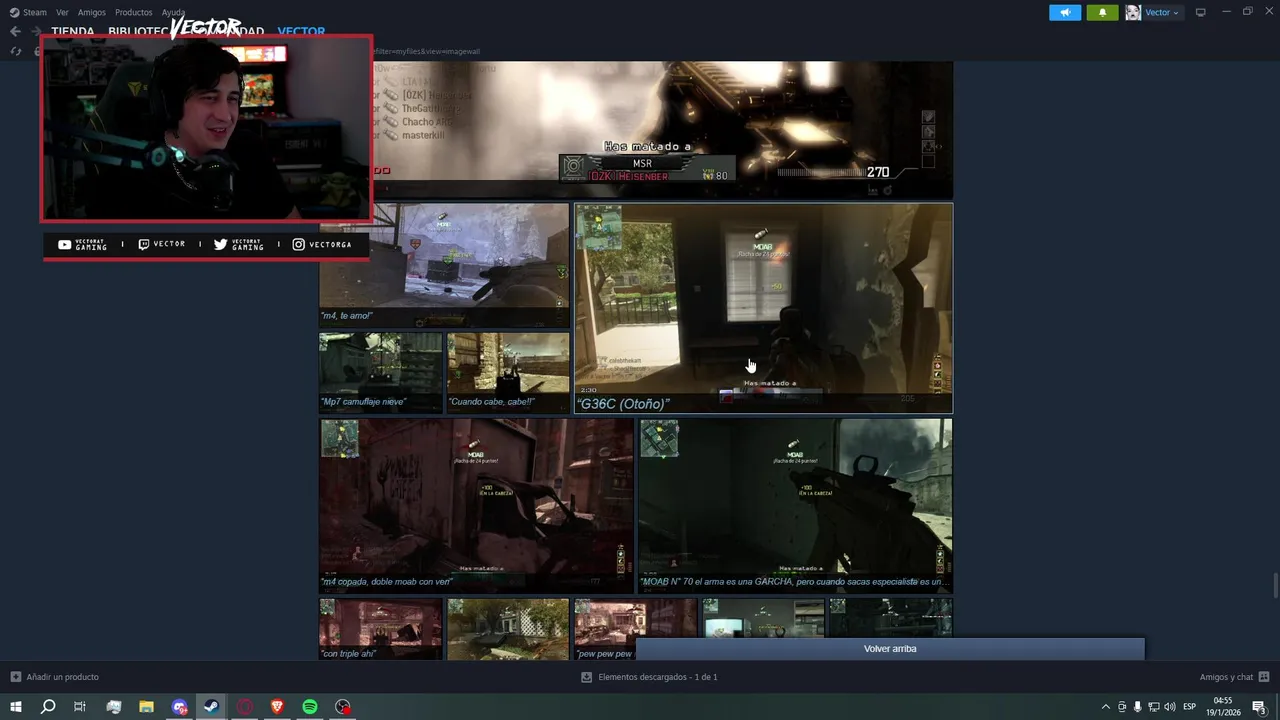Click the plus icon beside Añadir un producto

pos(15,677)
